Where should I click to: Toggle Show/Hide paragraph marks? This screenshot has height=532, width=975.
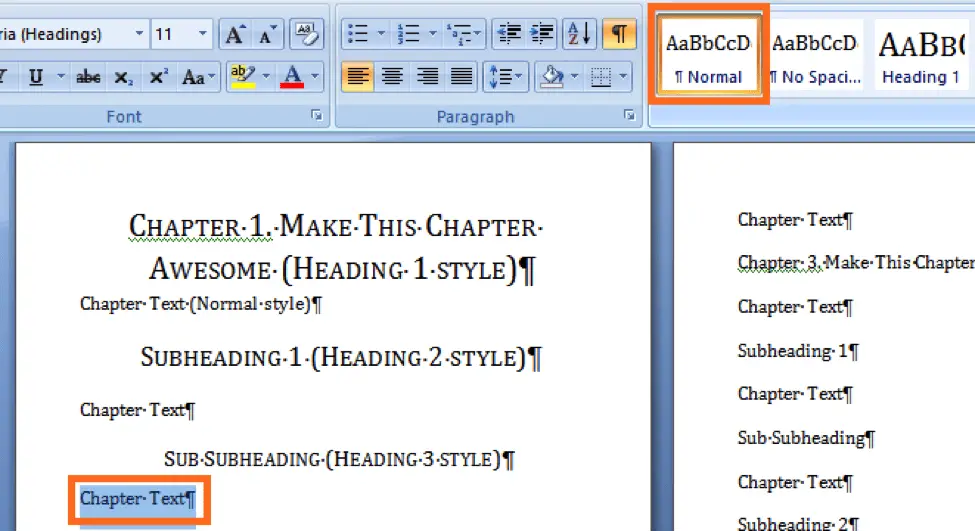pos(619,34)
